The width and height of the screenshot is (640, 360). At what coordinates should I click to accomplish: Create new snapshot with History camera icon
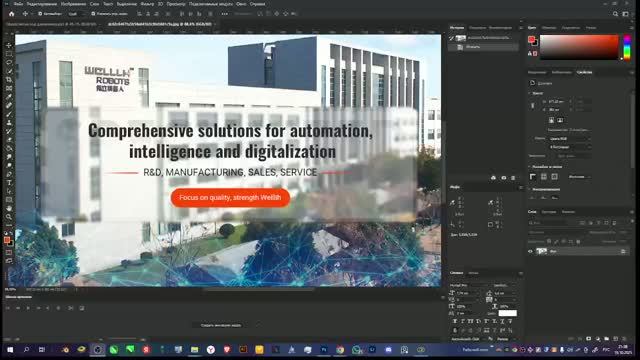tap(504, 178)
